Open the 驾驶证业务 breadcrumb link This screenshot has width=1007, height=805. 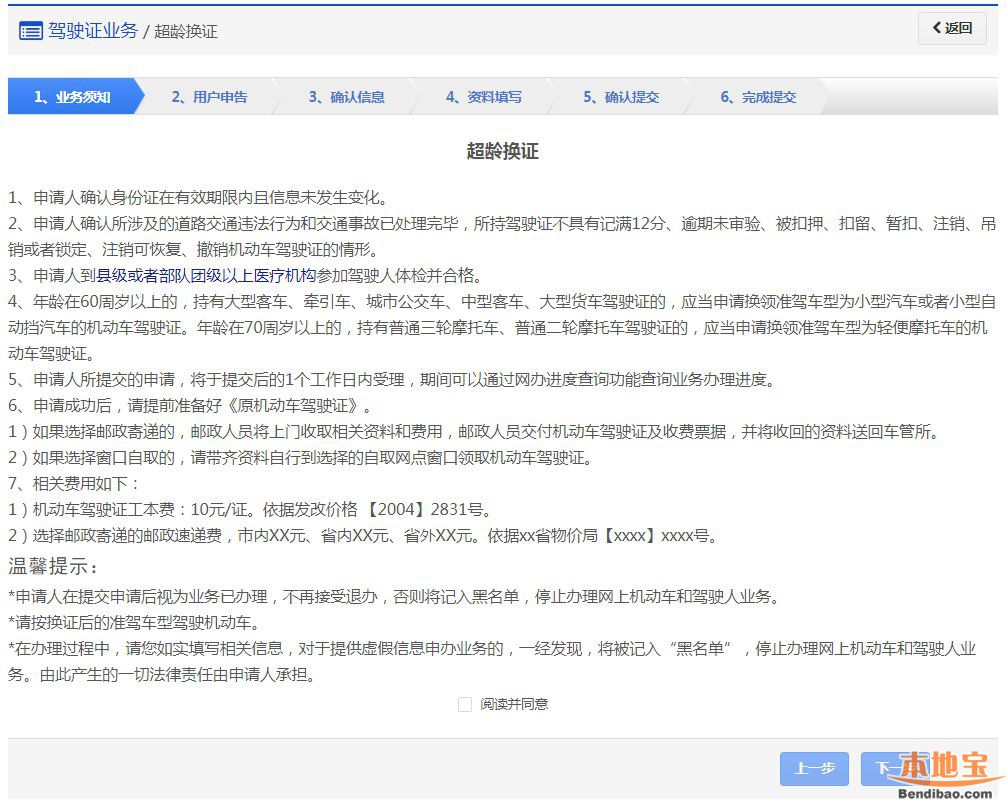pyautogui.click(x=93, y=31)
